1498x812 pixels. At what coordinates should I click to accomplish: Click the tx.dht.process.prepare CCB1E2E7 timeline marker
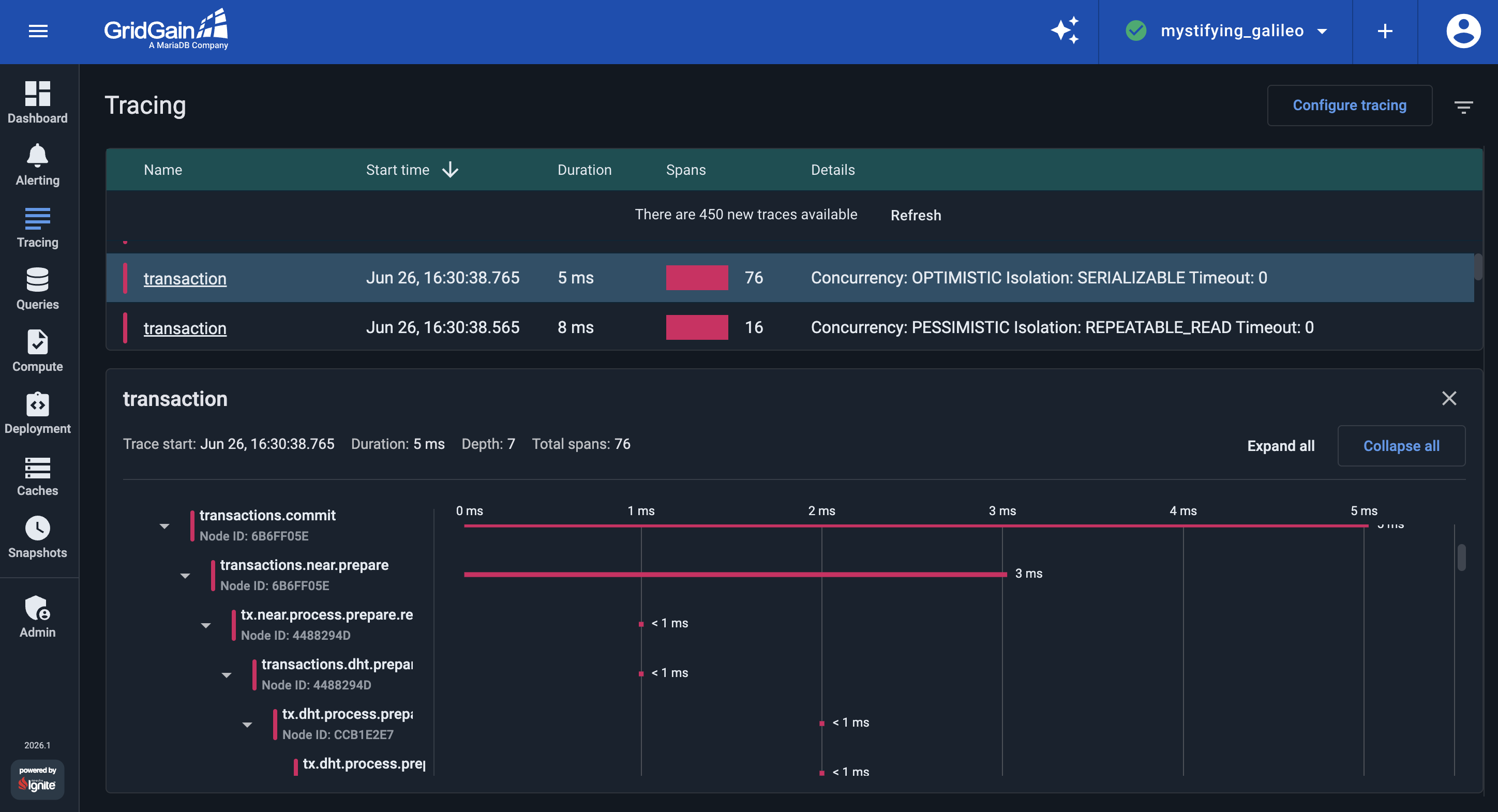[821, 723]
